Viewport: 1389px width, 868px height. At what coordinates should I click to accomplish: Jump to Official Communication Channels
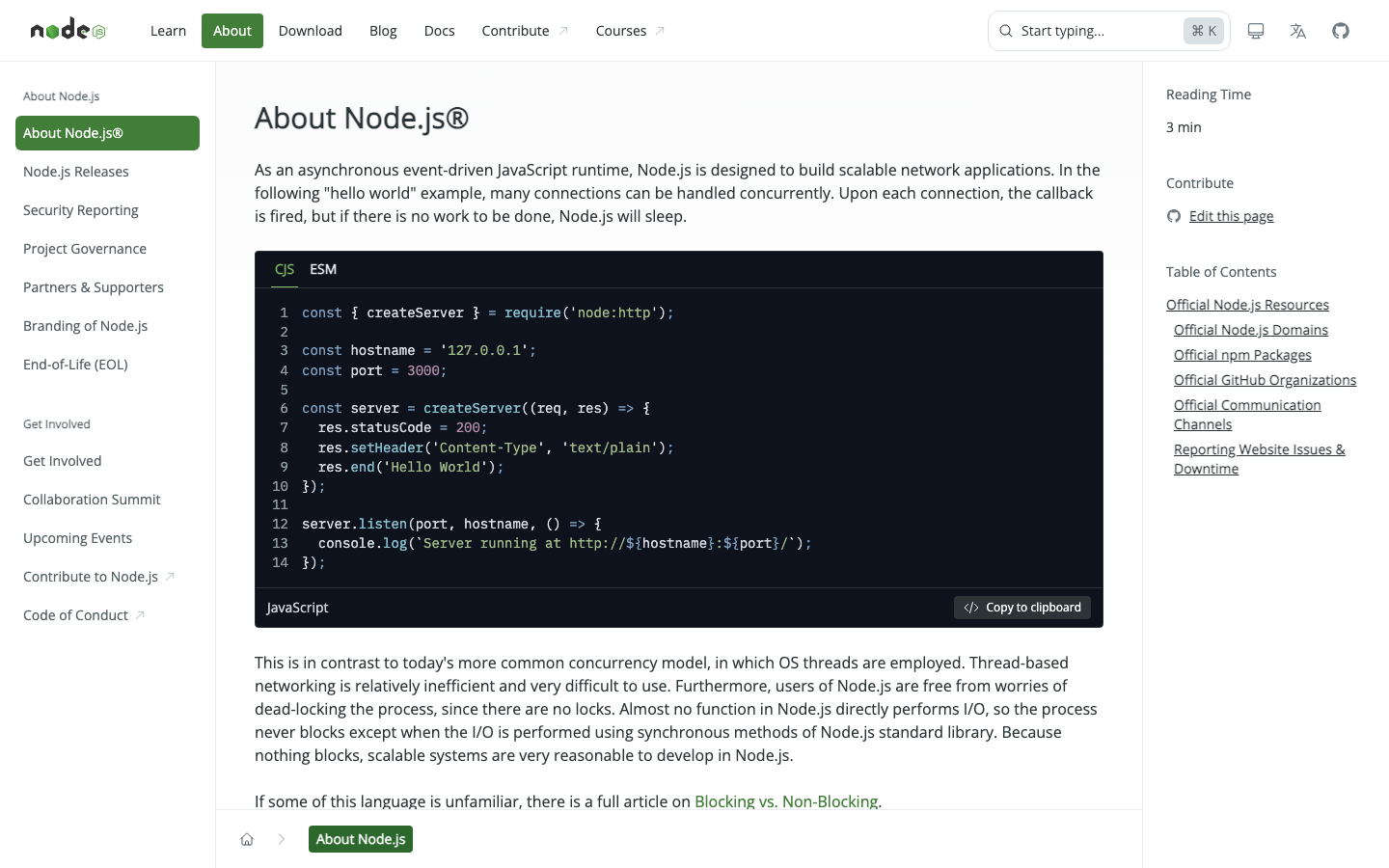tap(1247, 415)
